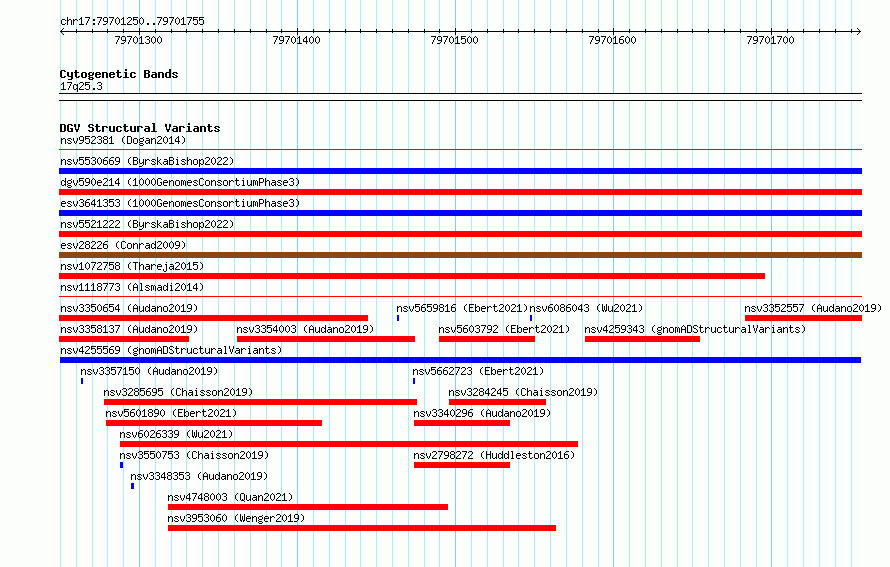
Task: Open nsv5521222 (ByrskaBishop2022) label
Action: [x=147, y=224]
